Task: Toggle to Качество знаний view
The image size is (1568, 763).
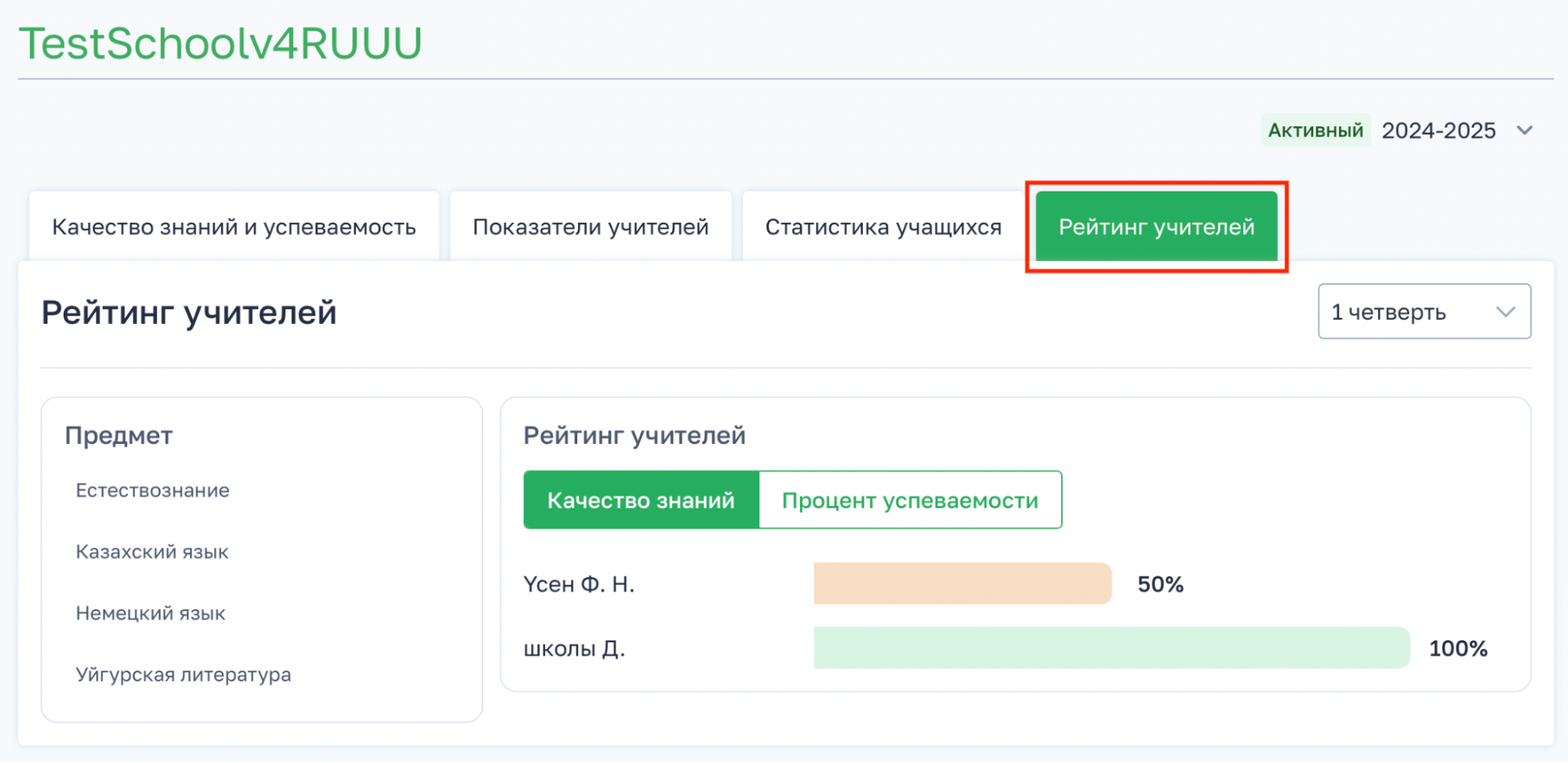Action: click(641, 500)
